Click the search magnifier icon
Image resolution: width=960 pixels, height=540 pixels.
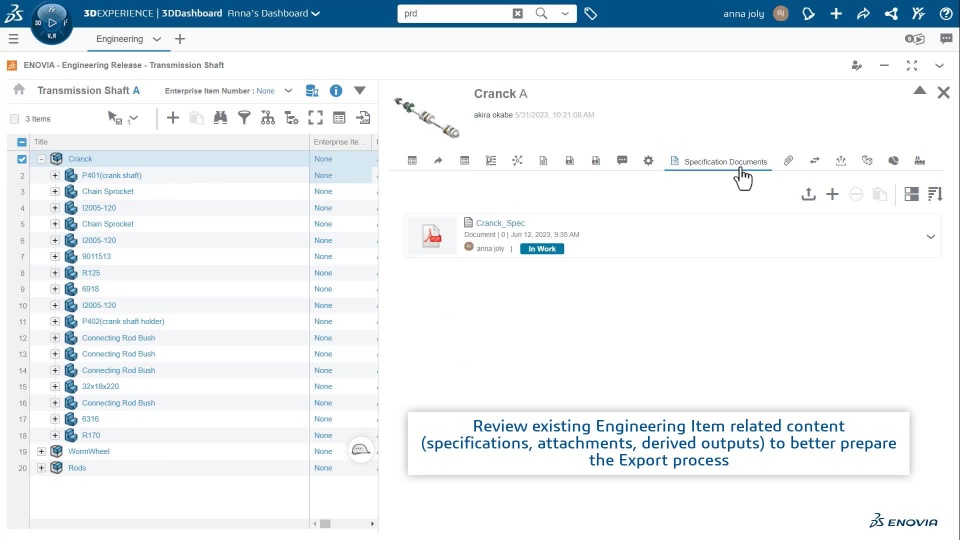(x=541, y=13)
